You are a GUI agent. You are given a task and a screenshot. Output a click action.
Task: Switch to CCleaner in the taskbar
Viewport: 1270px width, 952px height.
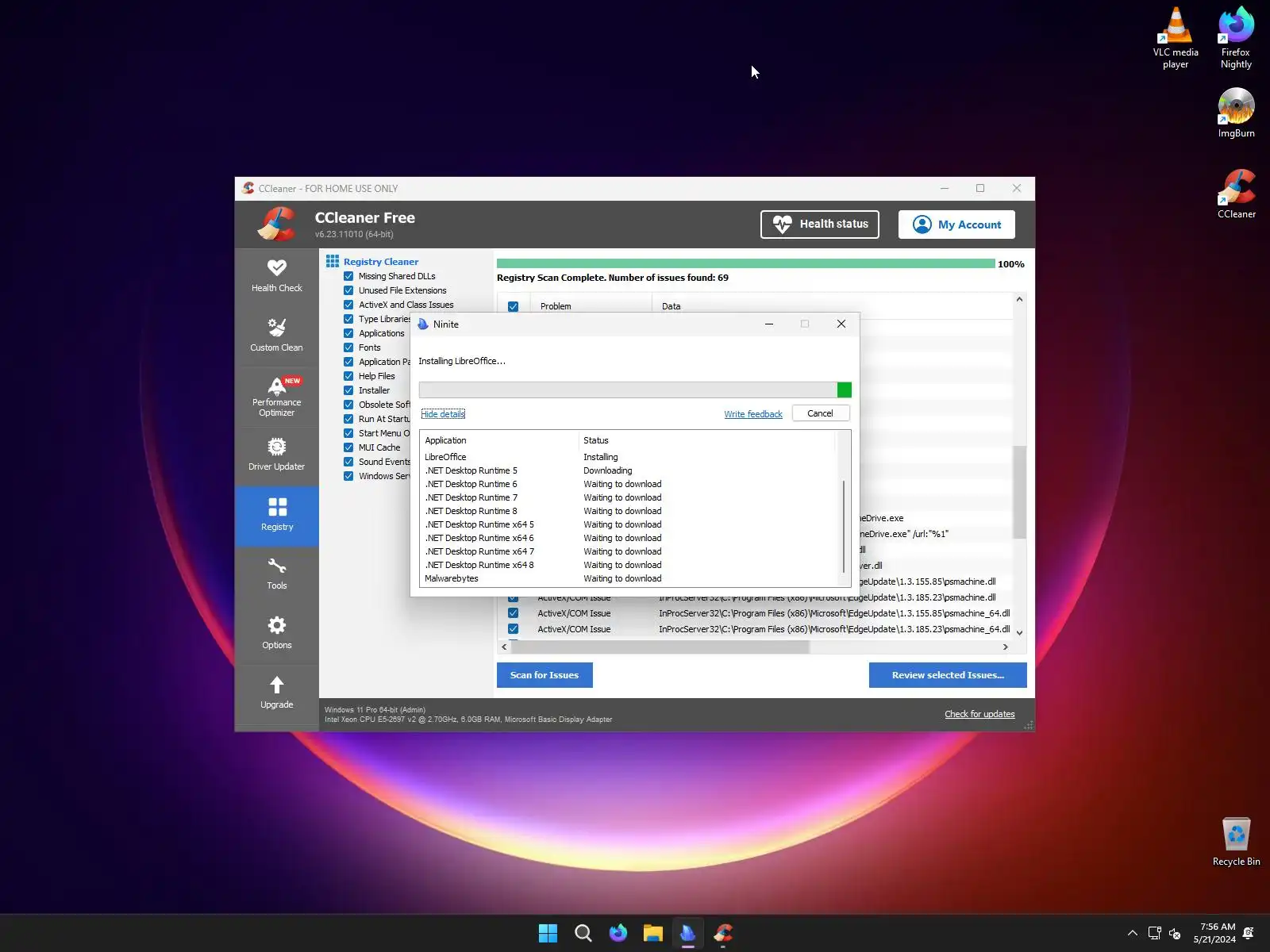[722, 933]
